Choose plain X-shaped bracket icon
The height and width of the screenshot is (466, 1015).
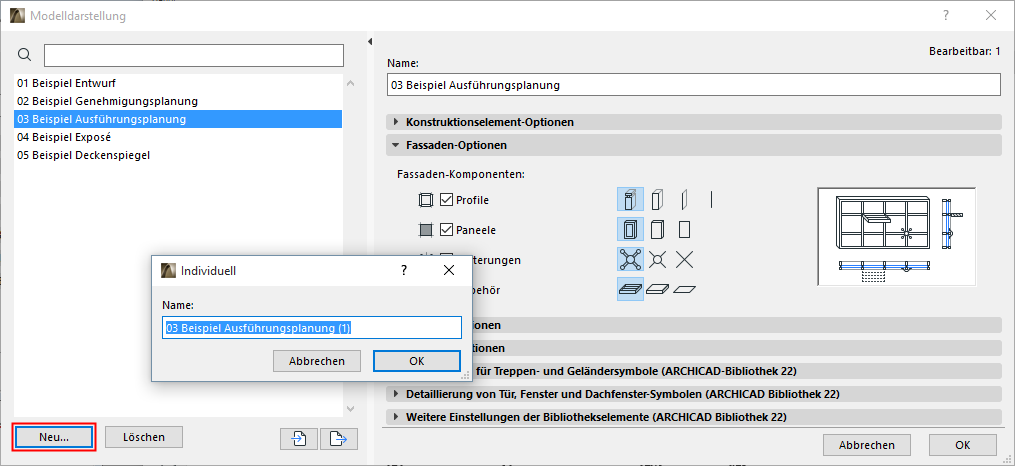[x=684, y=260]
